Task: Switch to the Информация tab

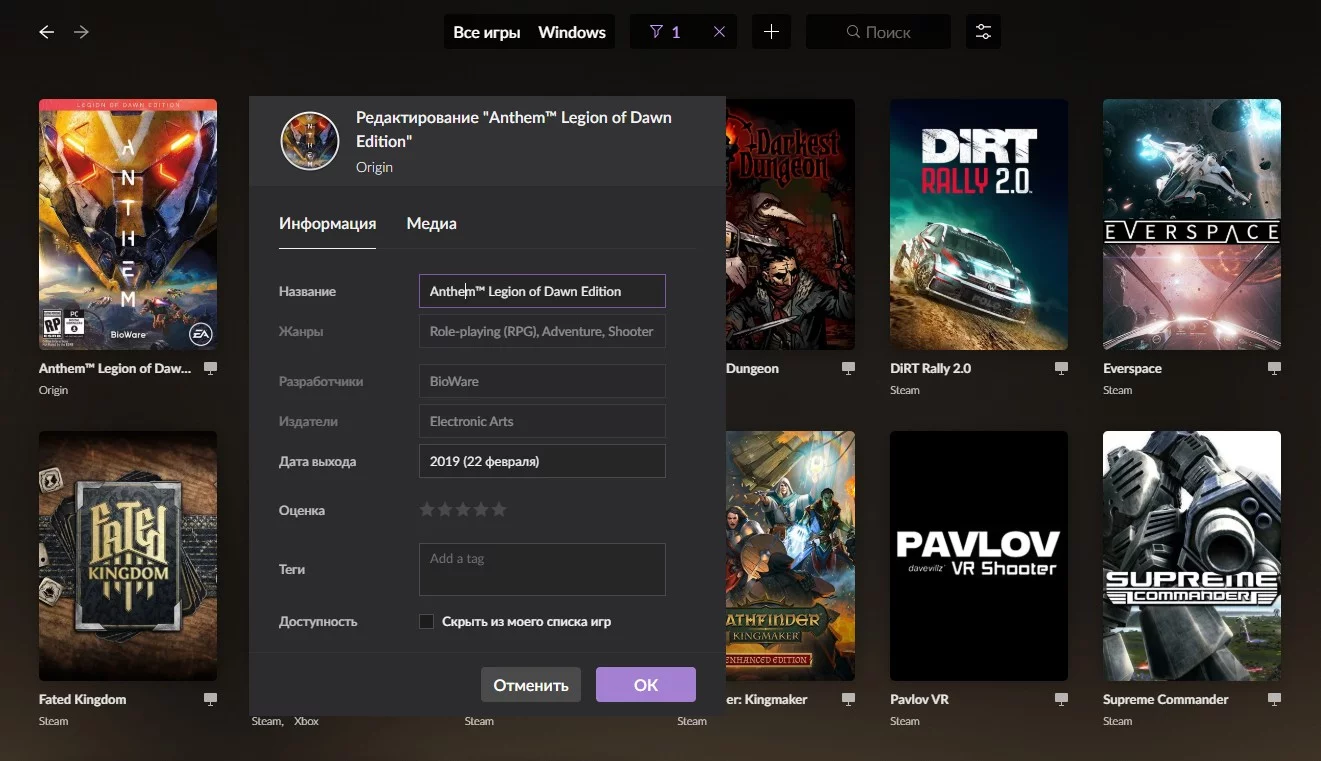Action: 327,223
